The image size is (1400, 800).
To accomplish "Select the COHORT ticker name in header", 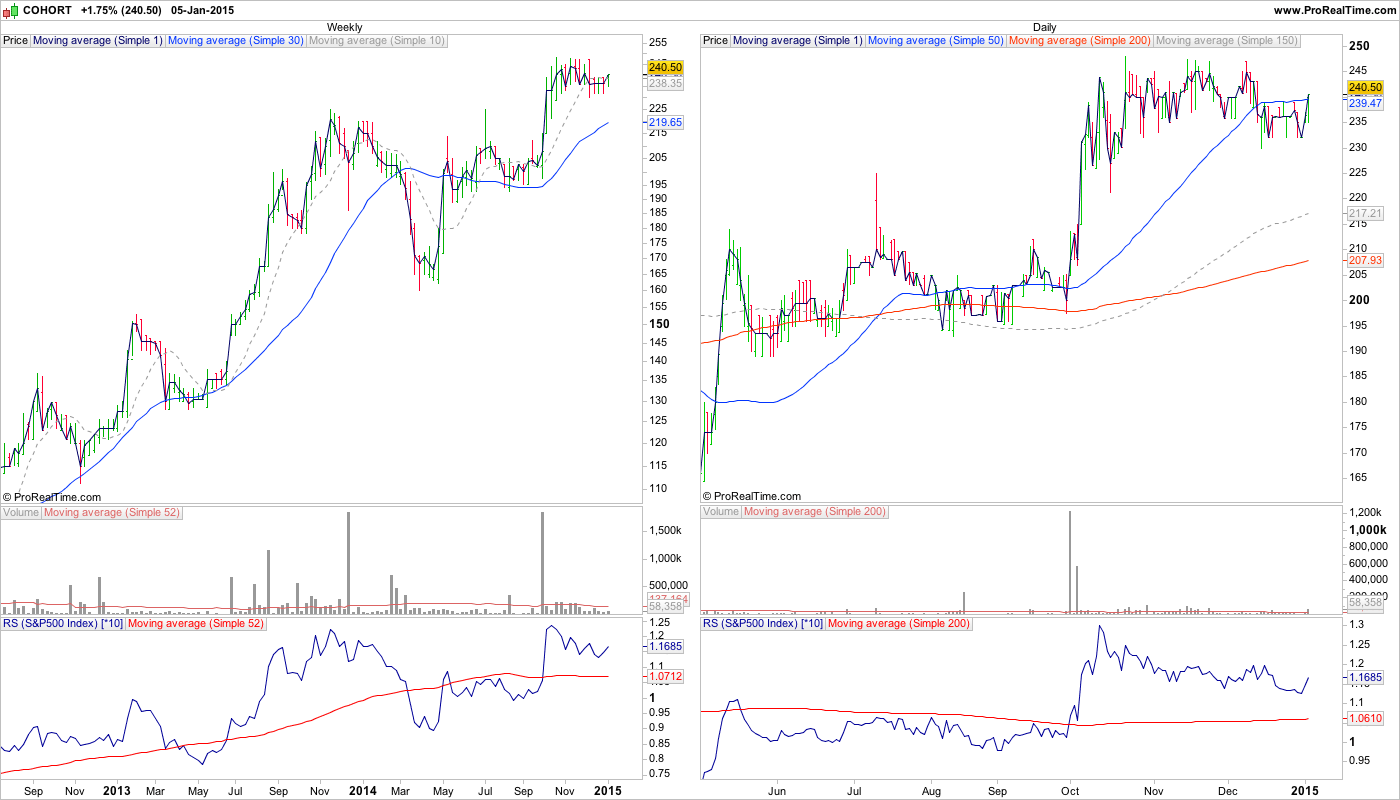I will click(45, 10).
